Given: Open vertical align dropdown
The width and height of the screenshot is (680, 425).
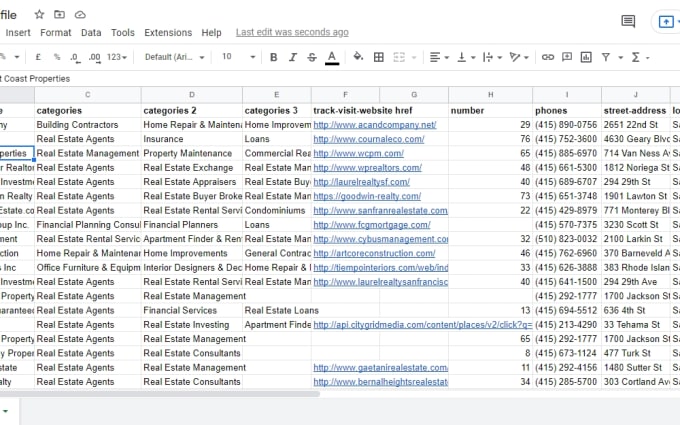Looking at the screenshot, I should click(466, 57).
